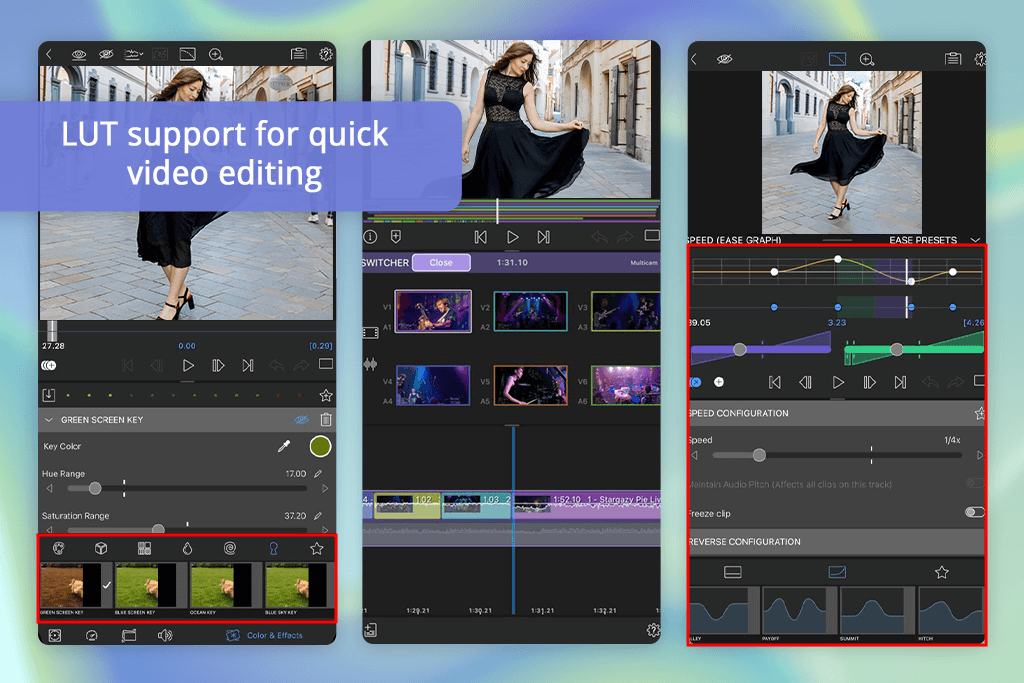Viewport: 1024px width, 683px height.
Task: Go back using chevron in speed screen
Action: [x=694, y=59]
